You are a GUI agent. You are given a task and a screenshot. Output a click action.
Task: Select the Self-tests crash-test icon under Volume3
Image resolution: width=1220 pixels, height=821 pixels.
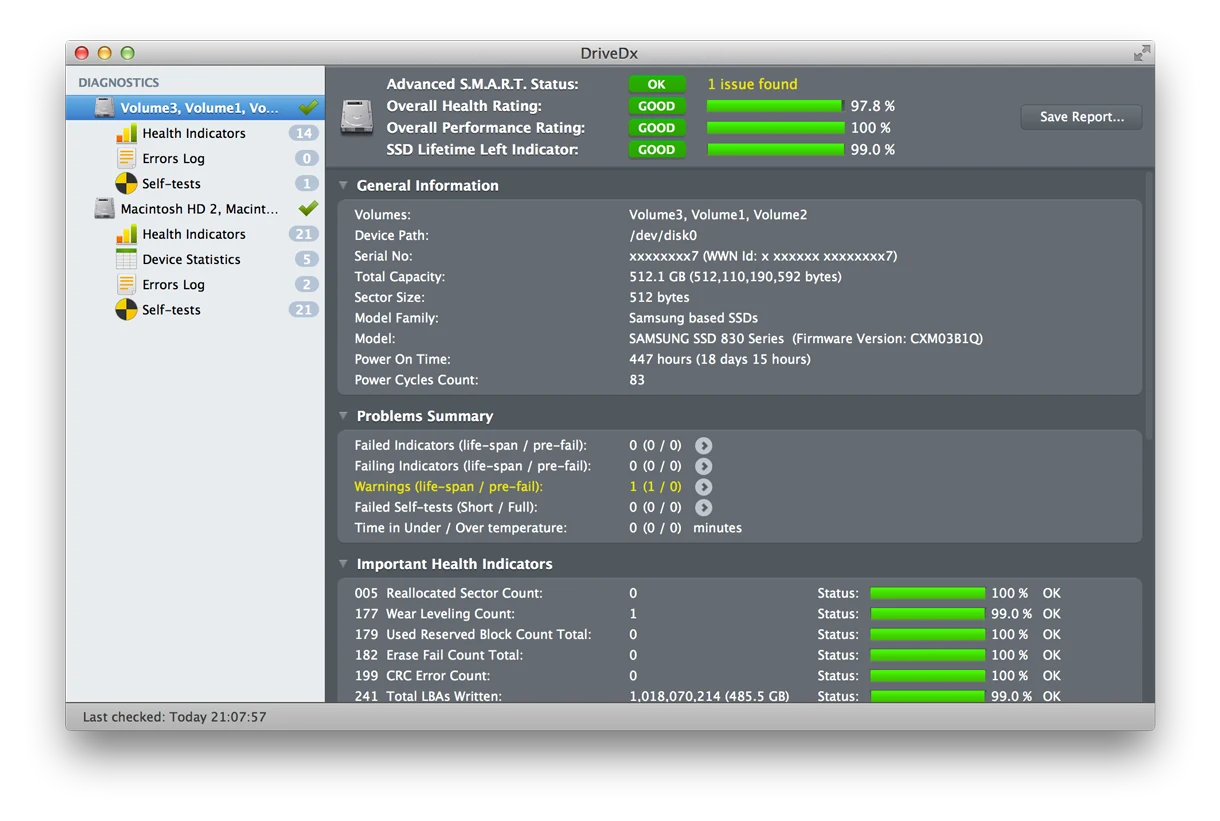[x=126, y=183]
